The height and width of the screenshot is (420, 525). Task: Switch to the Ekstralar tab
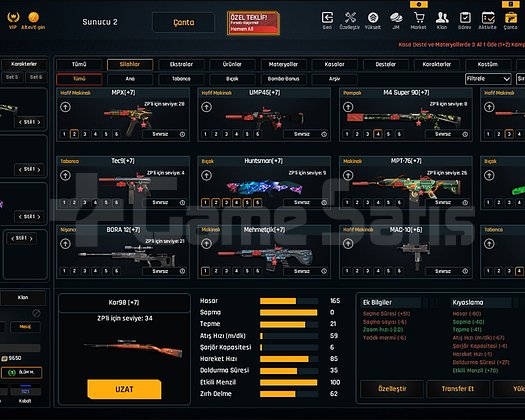tap(181, 64)
